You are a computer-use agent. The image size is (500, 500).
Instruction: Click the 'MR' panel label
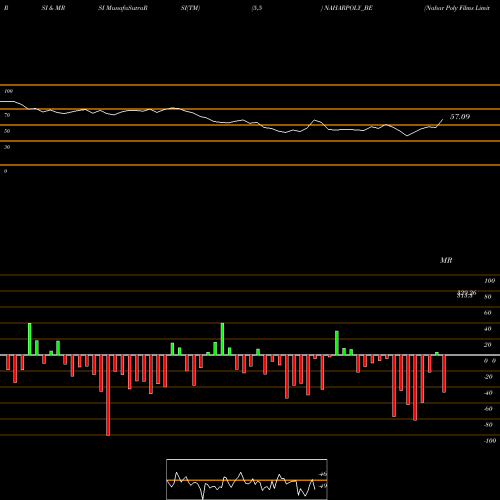pyautogui.click(x=446, y=260)
